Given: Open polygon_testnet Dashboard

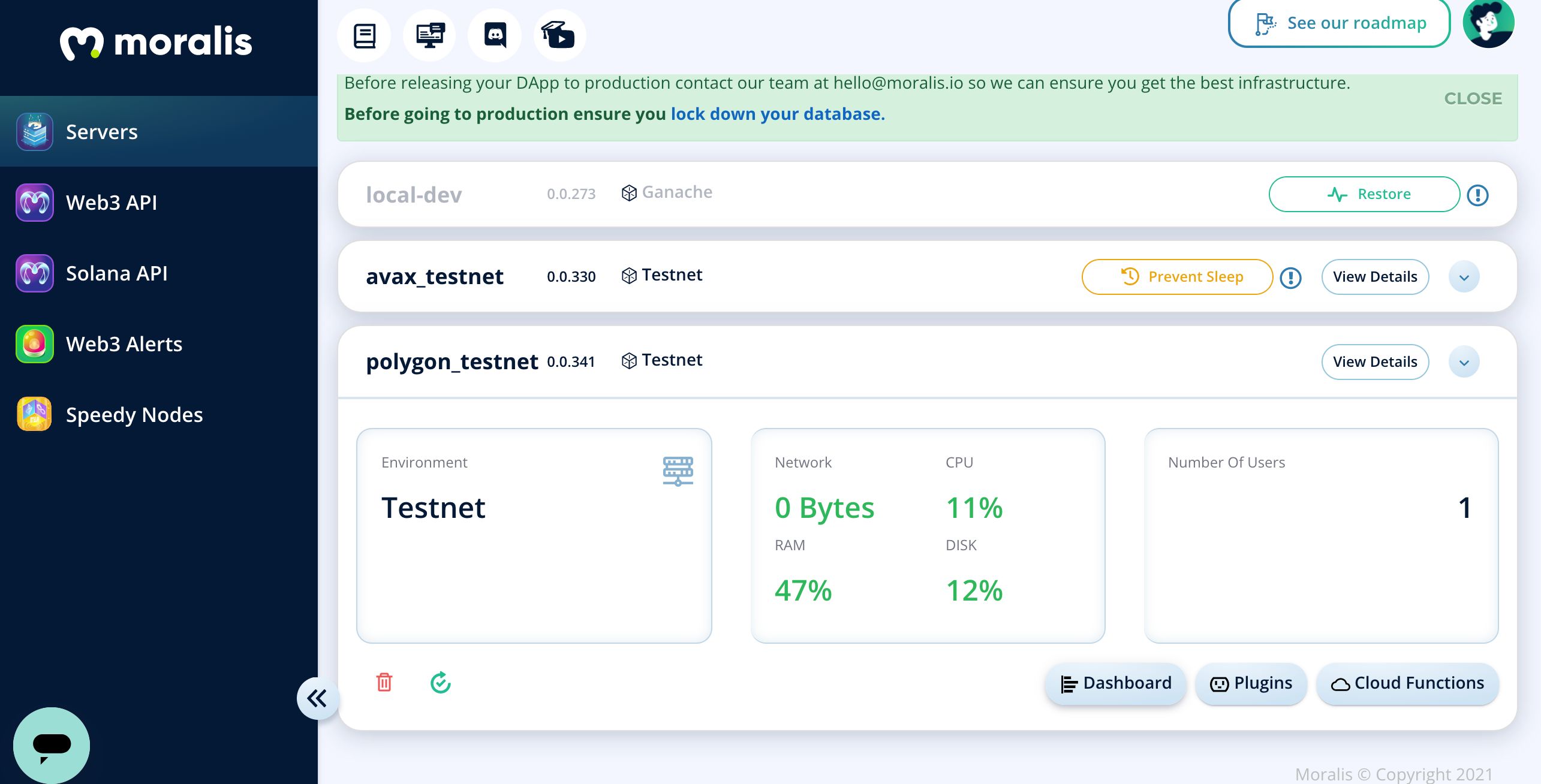Looking at the screenshot, I should point(1116,683).
